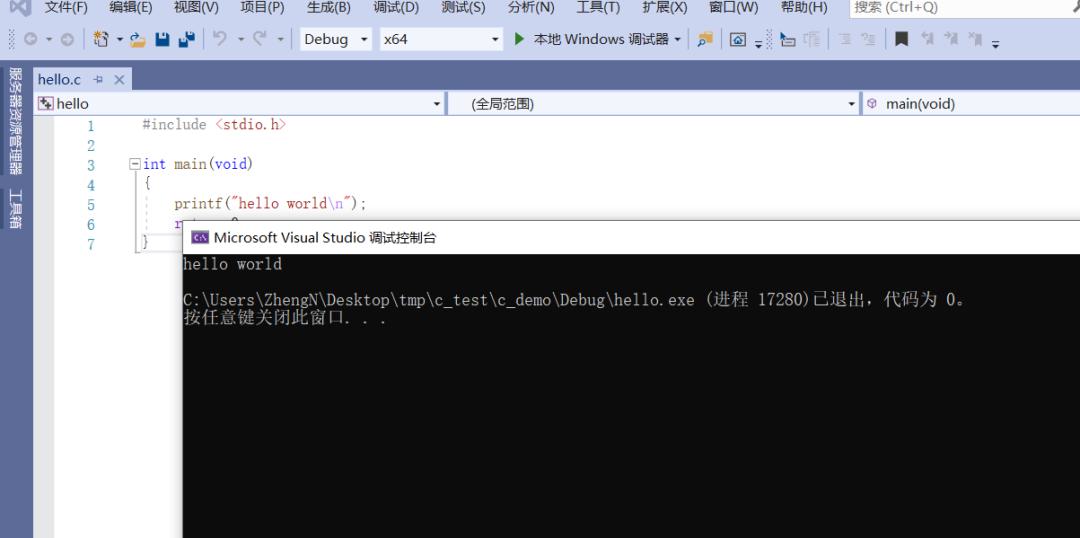Pin the hello.c tab
The height and width of the screenshot is (538, 1080).
tap(98, 80)
